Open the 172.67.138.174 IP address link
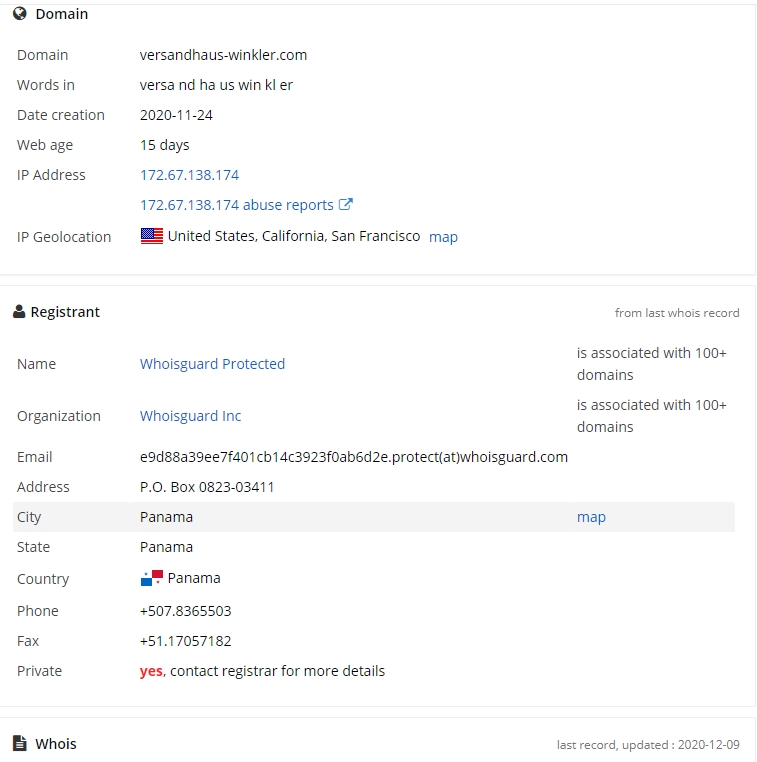 189,175
